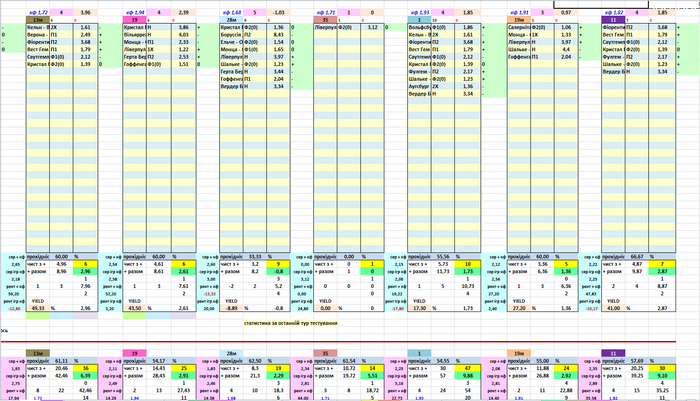Image resolution: width=700 pixels, height=401 pixels.
Task: Select the Вільярреал team cell
Action: [x=134, y=35]
